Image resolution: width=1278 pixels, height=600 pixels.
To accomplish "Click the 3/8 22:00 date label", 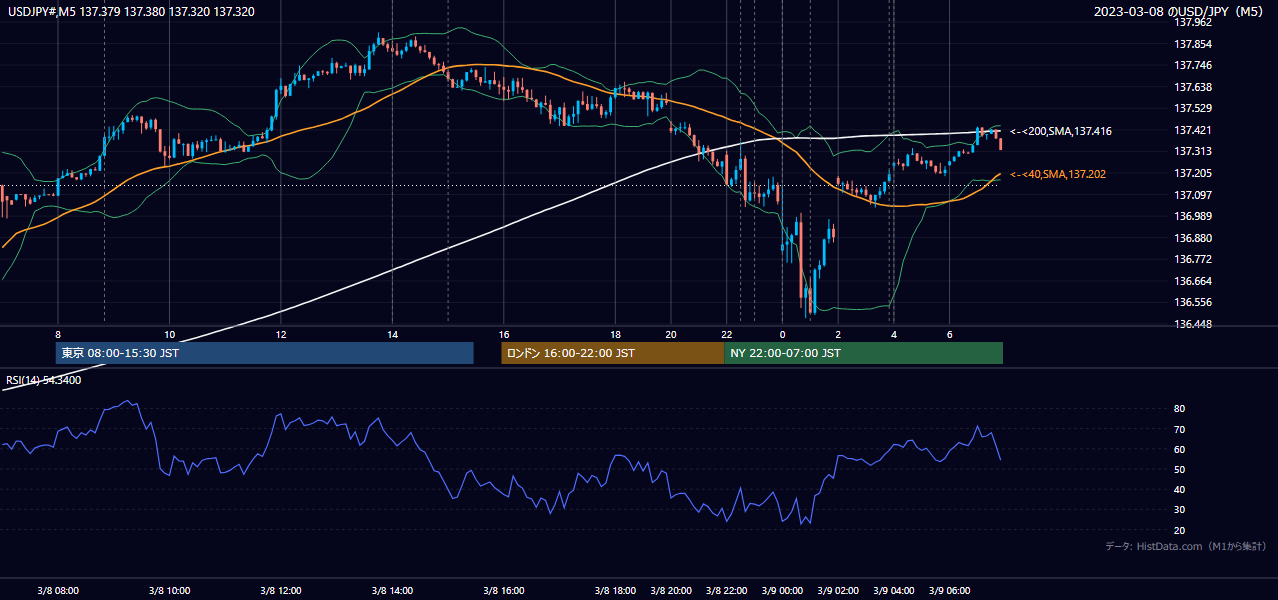I will click(x=727, y=590).
